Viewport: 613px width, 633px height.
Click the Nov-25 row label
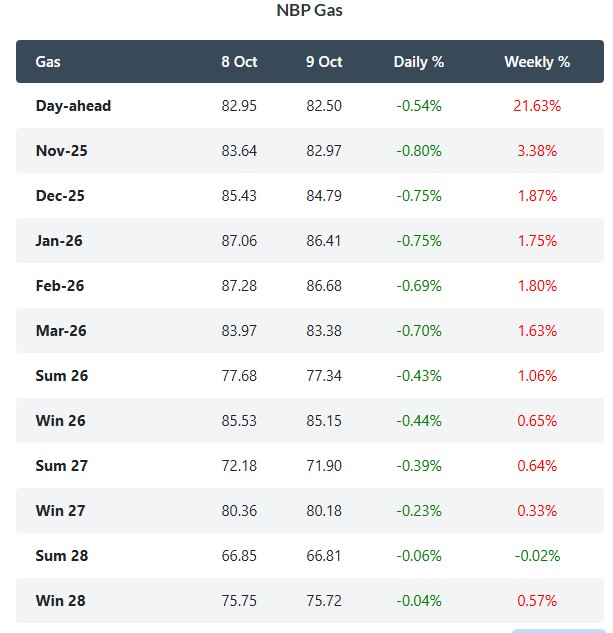click(x=61, y=150)
